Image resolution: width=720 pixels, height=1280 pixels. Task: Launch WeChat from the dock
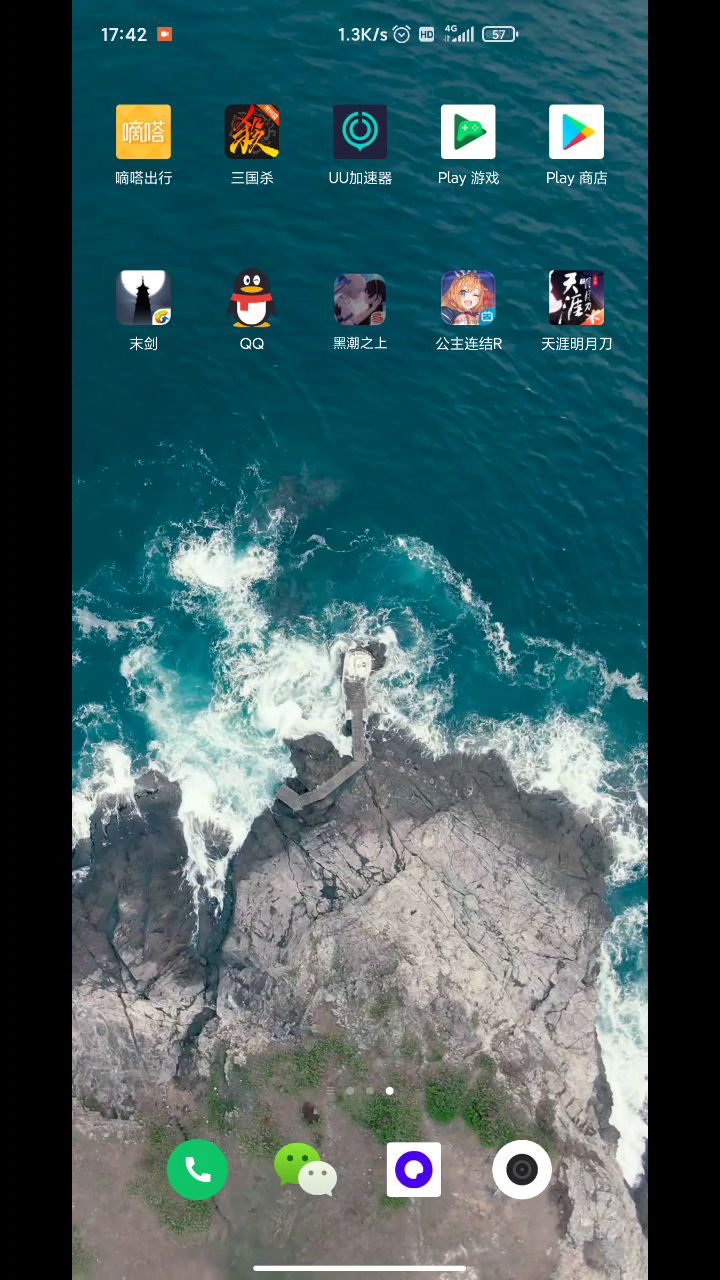point(305,1169)
